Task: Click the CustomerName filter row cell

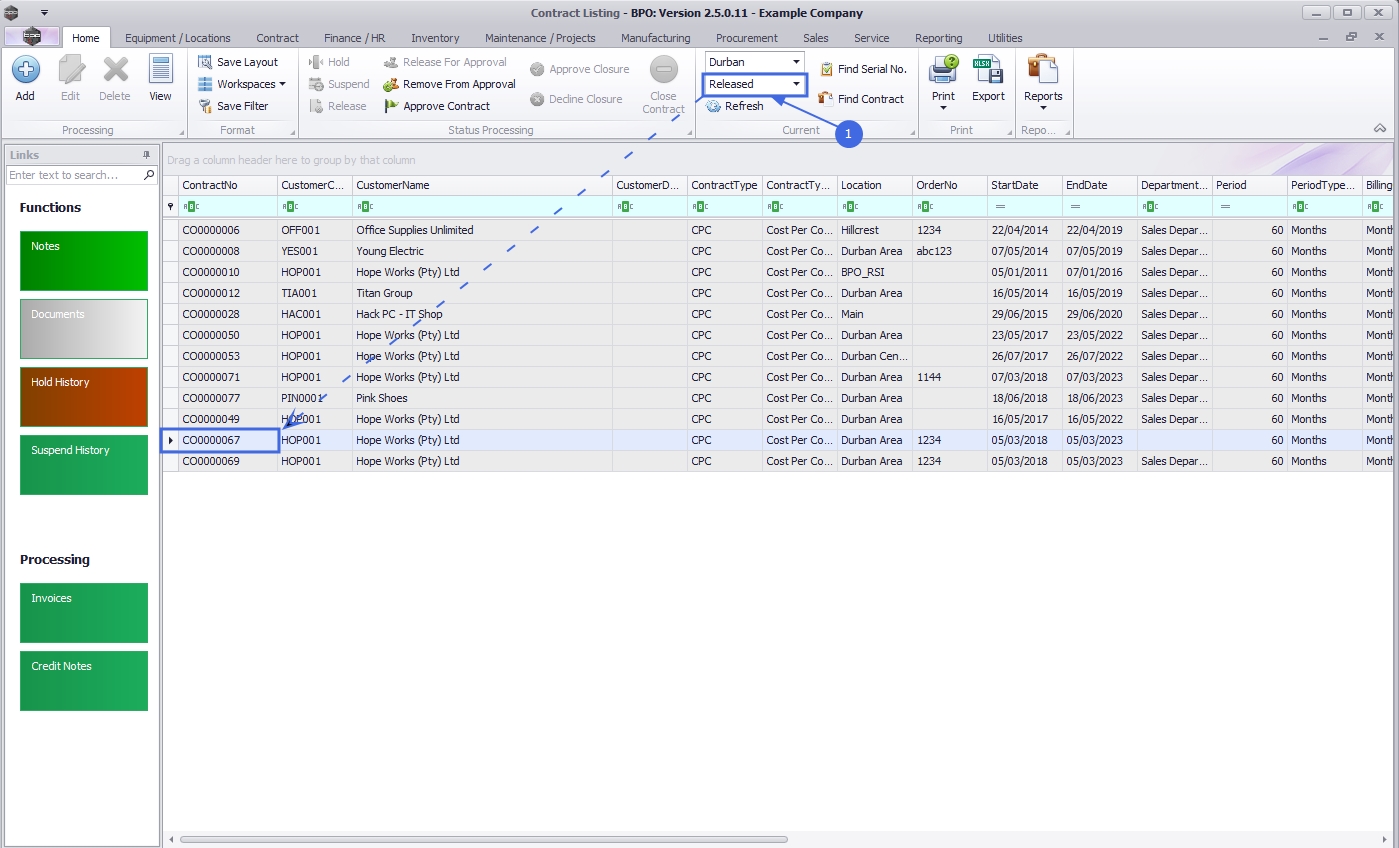Action: coord(483,206)
